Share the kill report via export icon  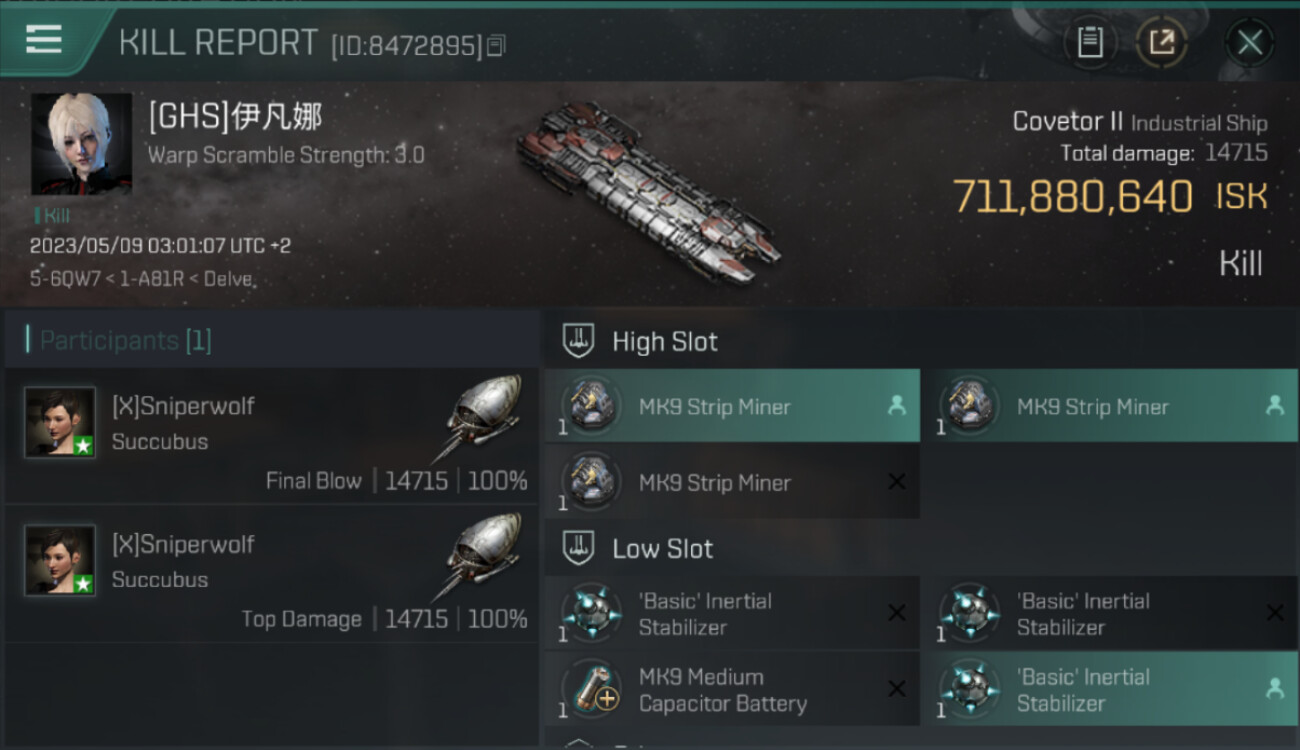(1162, 42)
